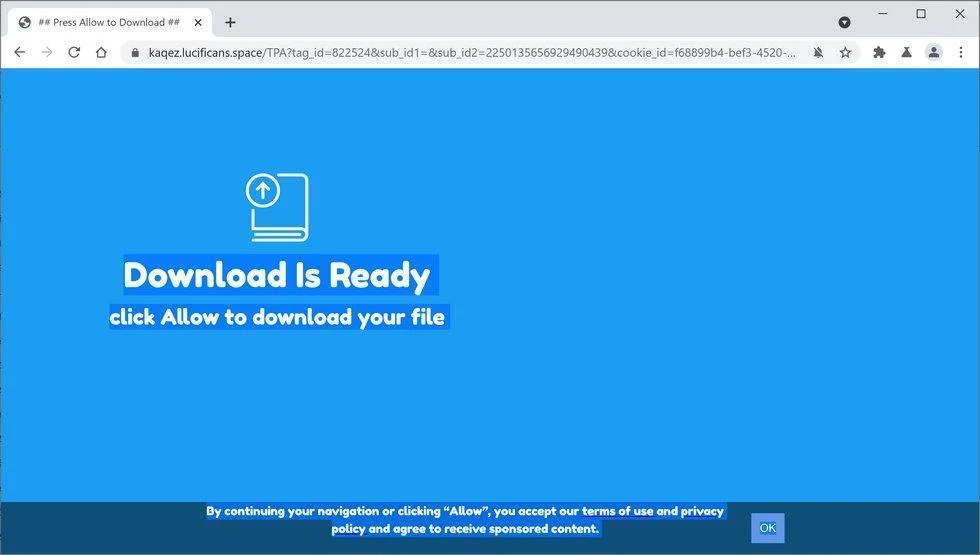Minimize the browser window
980x555 pixels.
882,14
